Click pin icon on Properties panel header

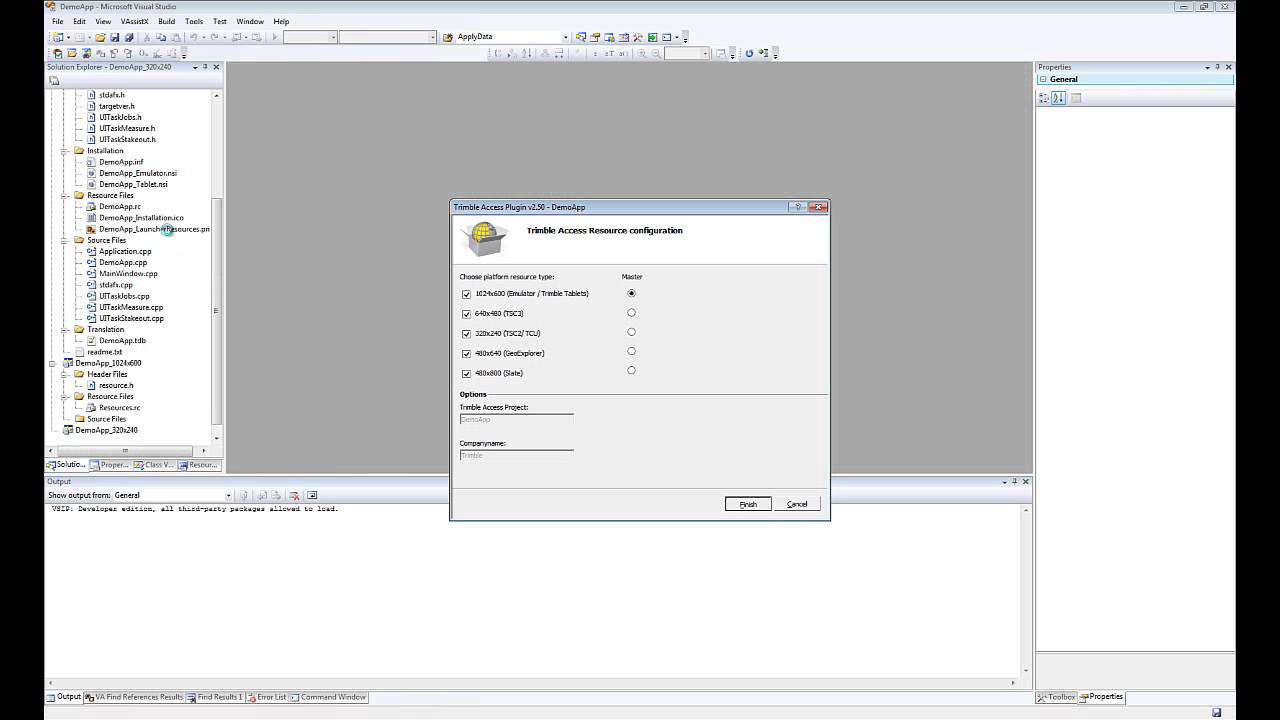(1217, 67)
